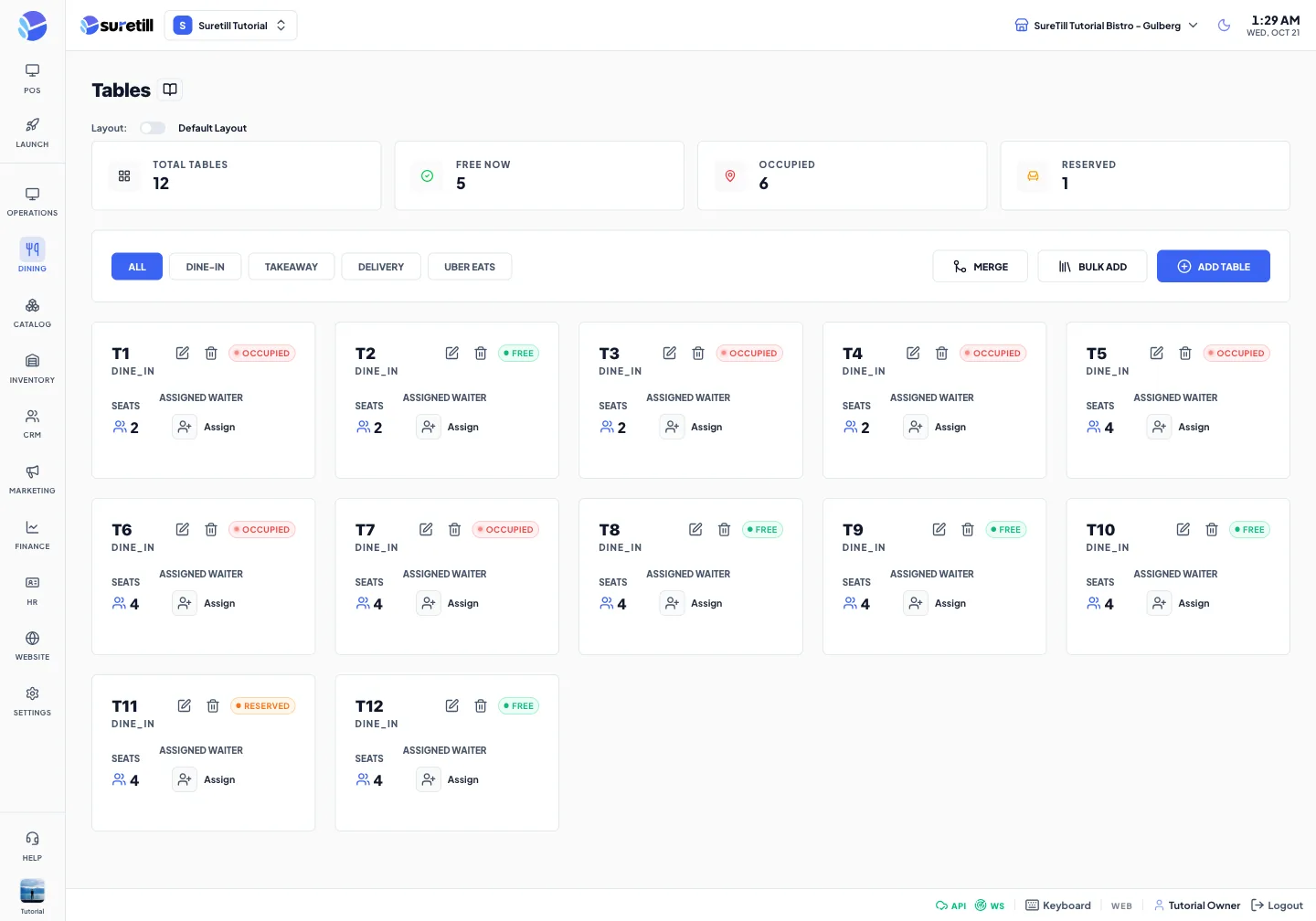Click the Tutorial avatar thumbnail
This screenshot has width=1316, height=921.
(32, 891)
